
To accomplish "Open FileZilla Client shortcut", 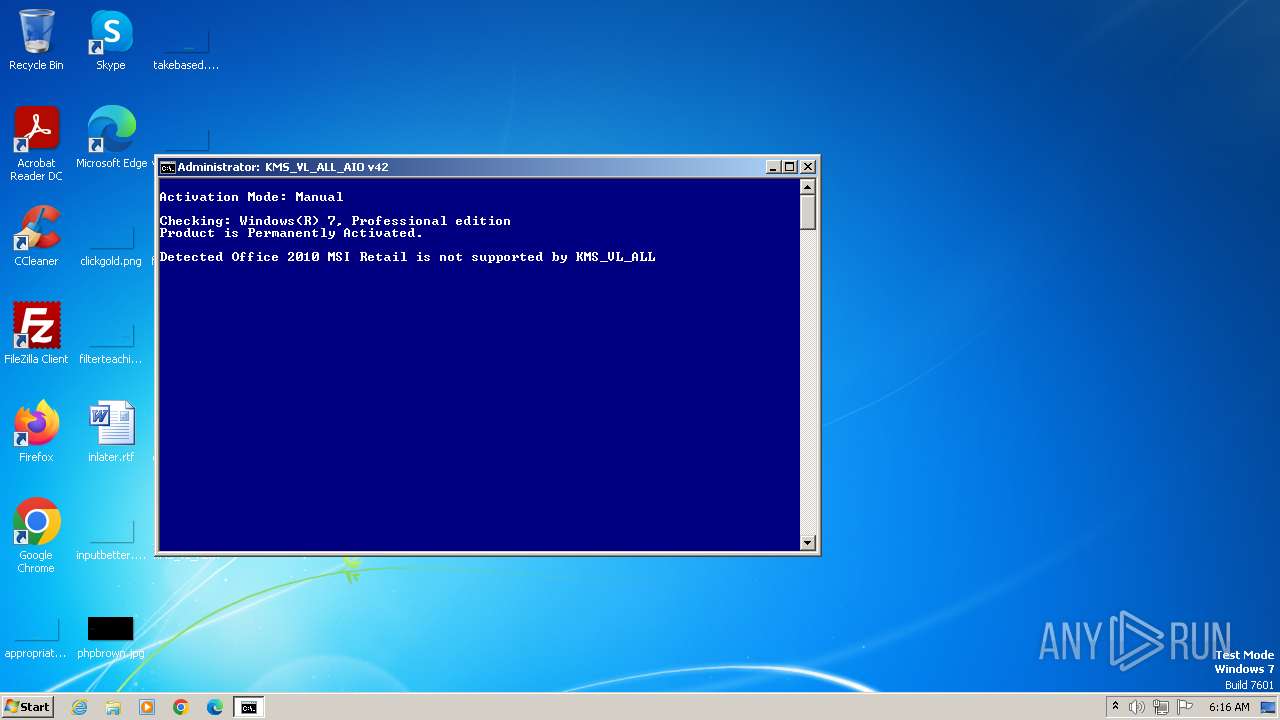I will [36, 334].
